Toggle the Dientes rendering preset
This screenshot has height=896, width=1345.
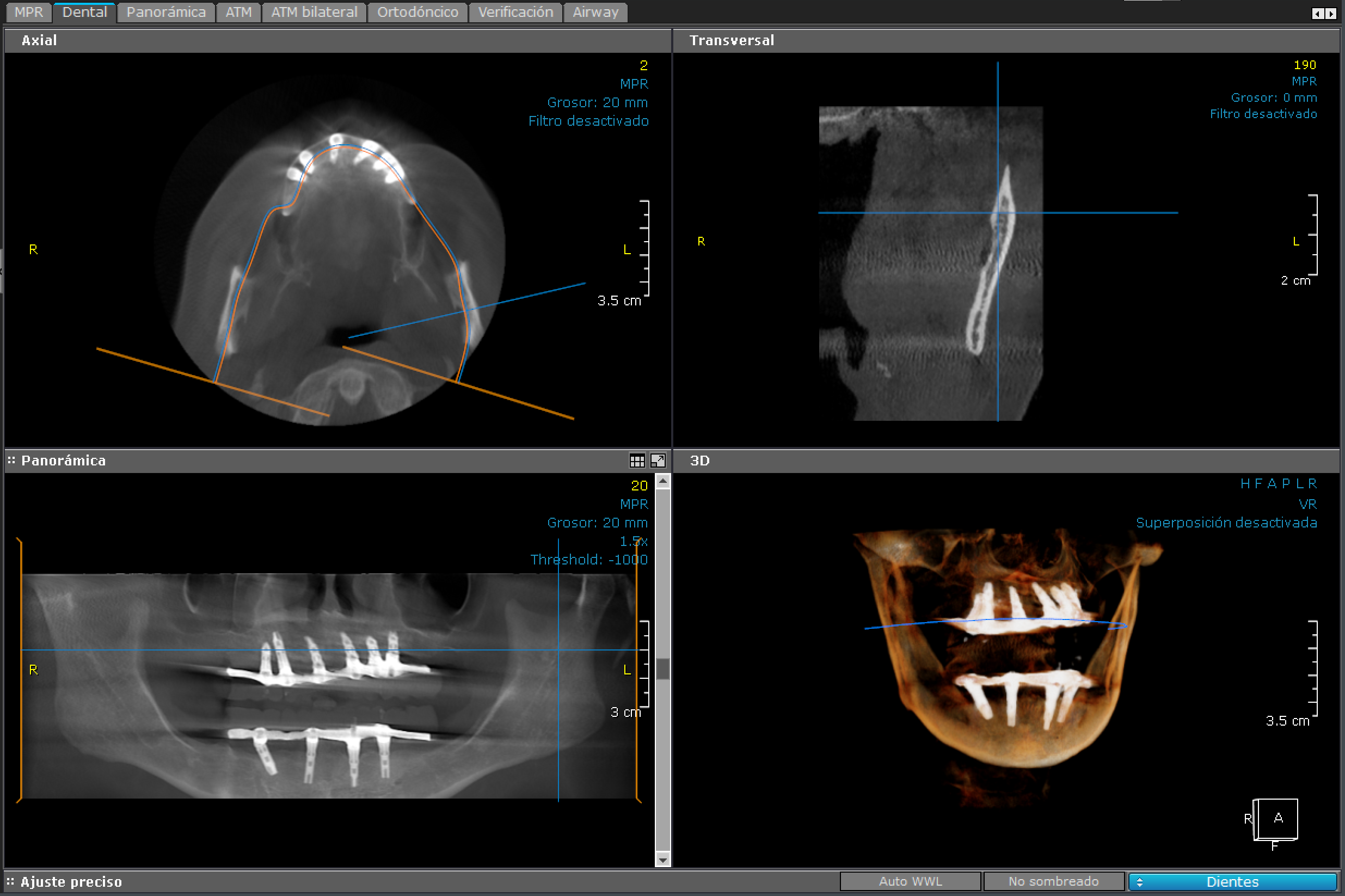[x=1234, y=881]
